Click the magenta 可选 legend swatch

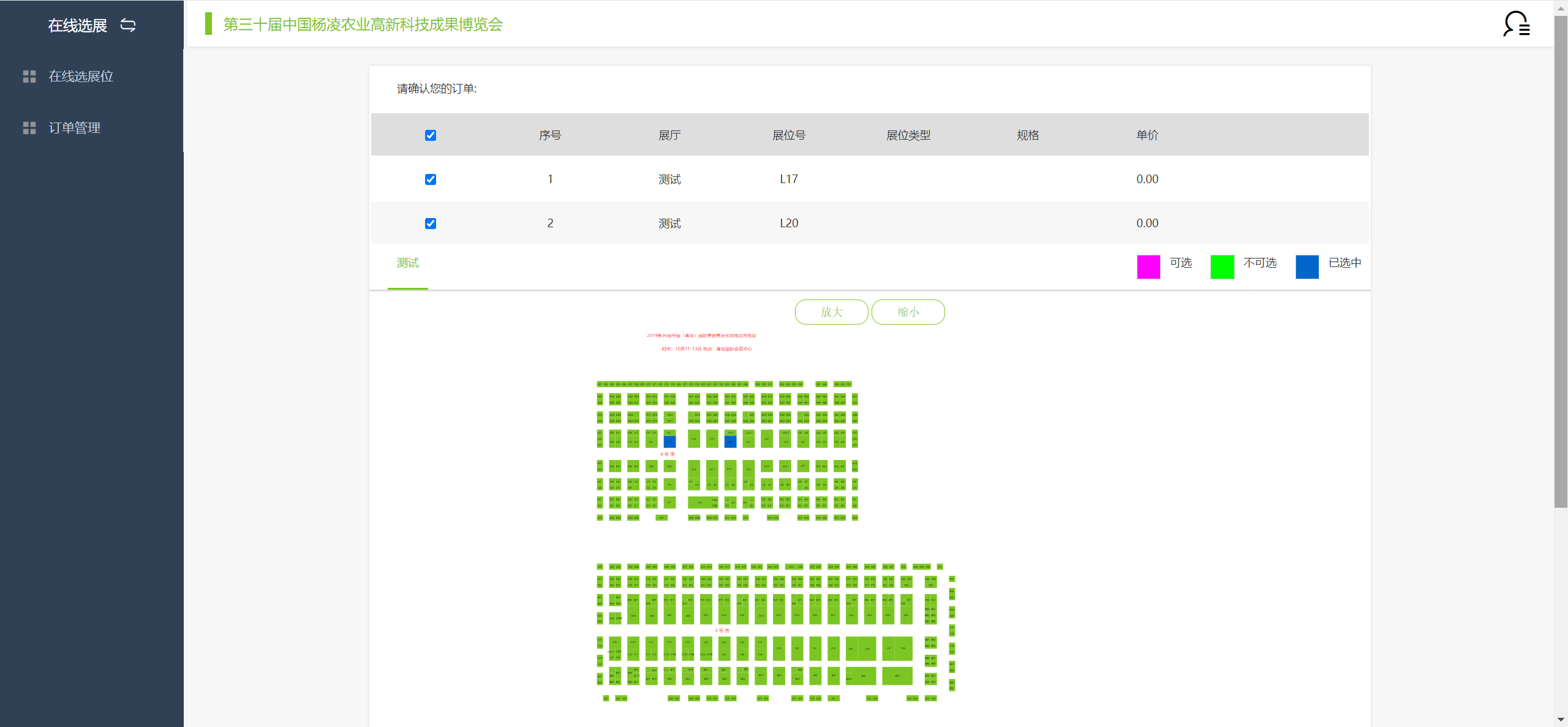coord(1148,267)
